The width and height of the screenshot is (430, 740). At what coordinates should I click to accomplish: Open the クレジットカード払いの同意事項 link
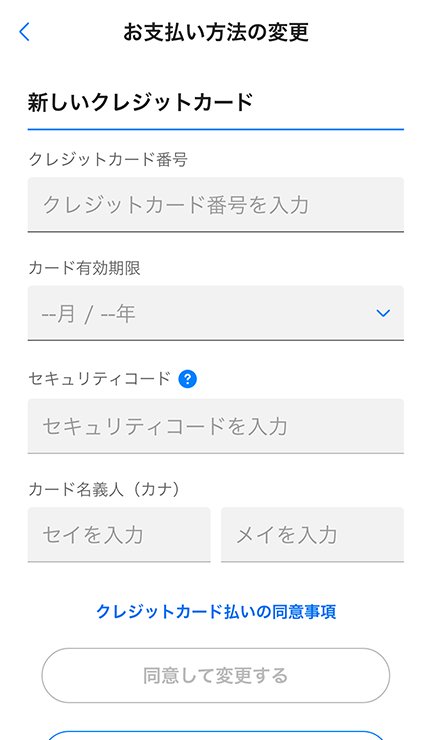pyautogui.click(x=216, y=612)
